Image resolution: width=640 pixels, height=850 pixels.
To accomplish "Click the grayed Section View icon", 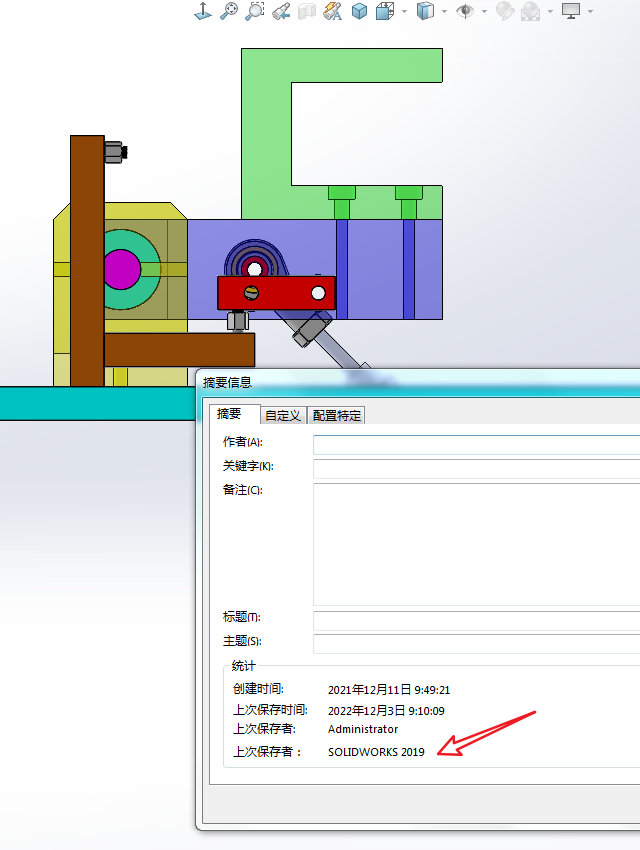I will click(307, 11).
